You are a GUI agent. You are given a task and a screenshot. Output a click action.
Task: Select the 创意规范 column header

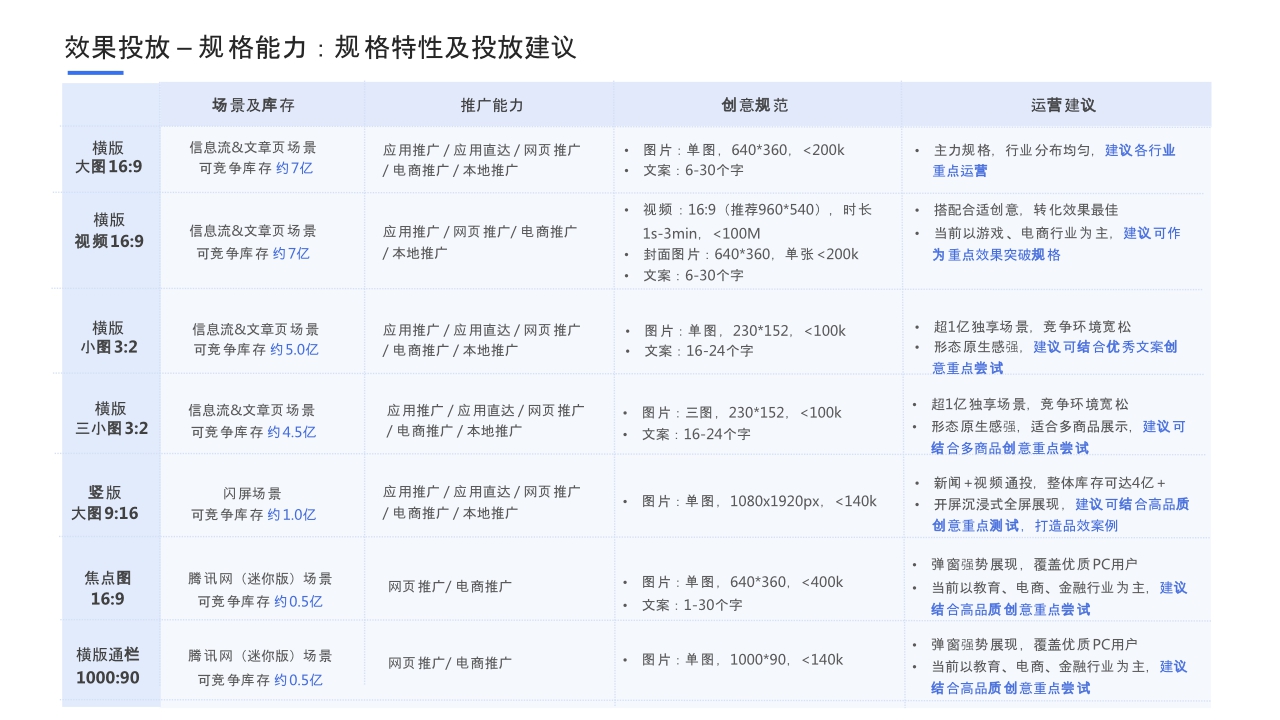coord(757,104)
